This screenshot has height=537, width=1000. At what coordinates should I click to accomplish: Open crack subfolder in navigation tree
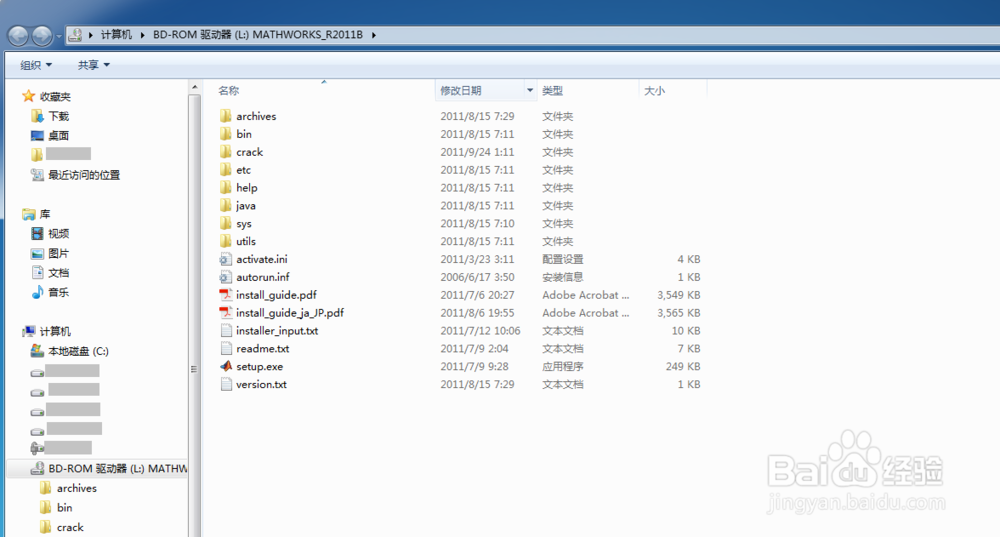tap(70, 527)
